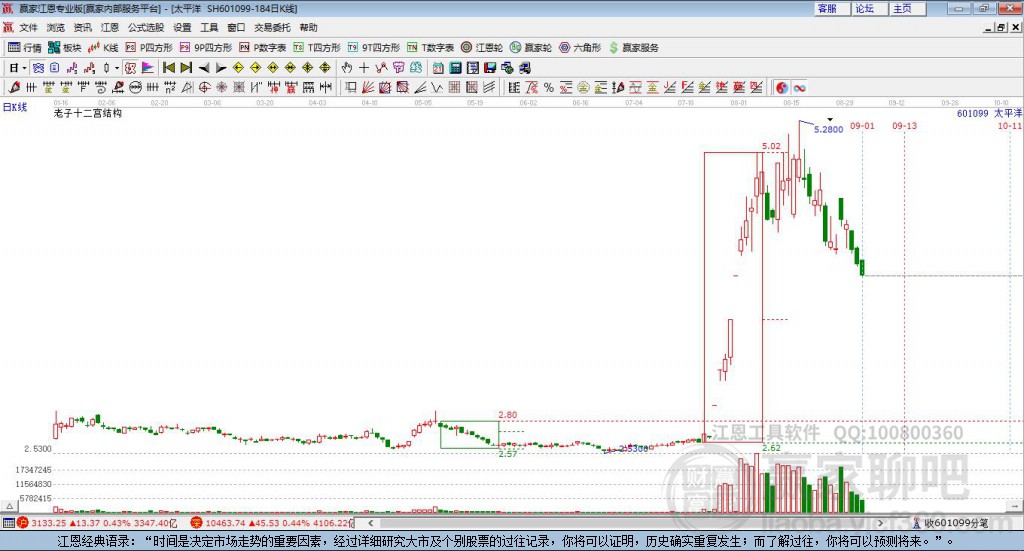Select the red target circle tool
The height and width of the screenshot is (551, 1024).
(x=204, y=87)
